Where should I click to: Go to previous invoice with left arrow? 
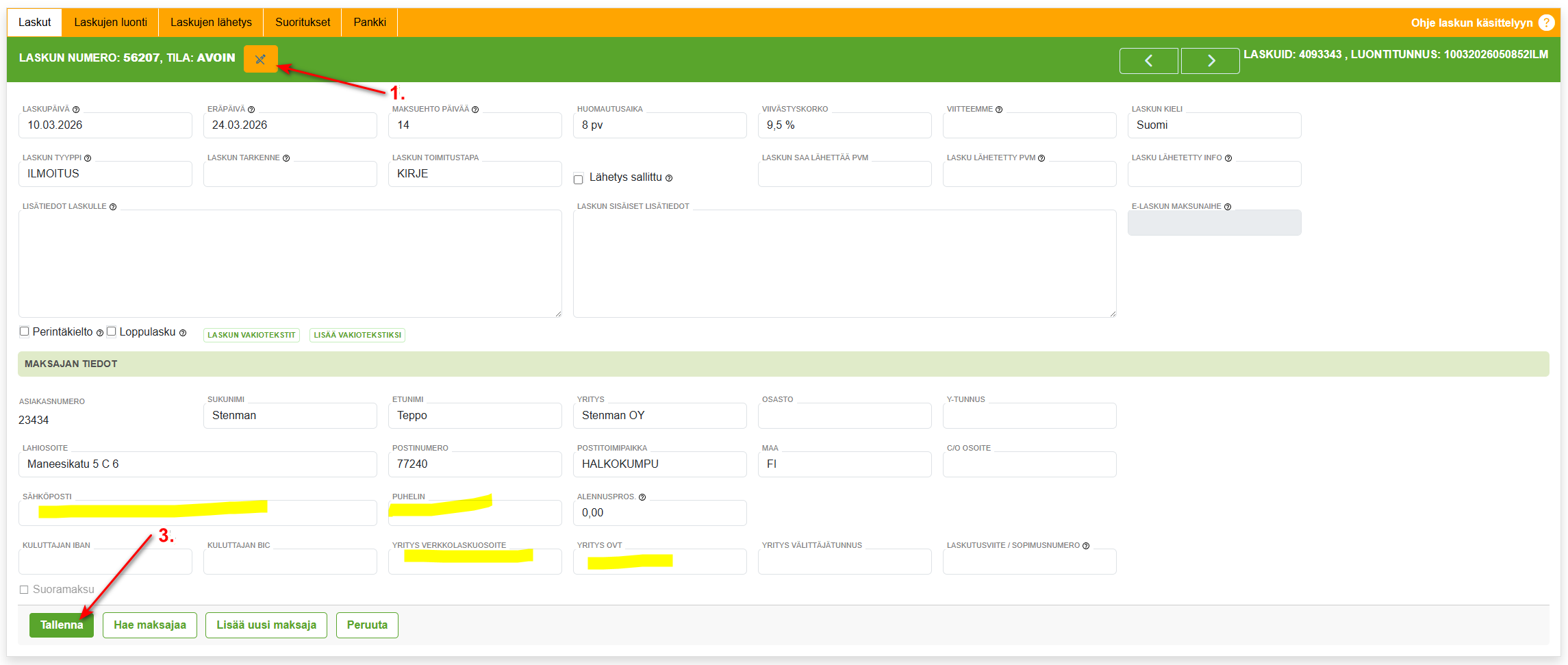coord(1148,61)
